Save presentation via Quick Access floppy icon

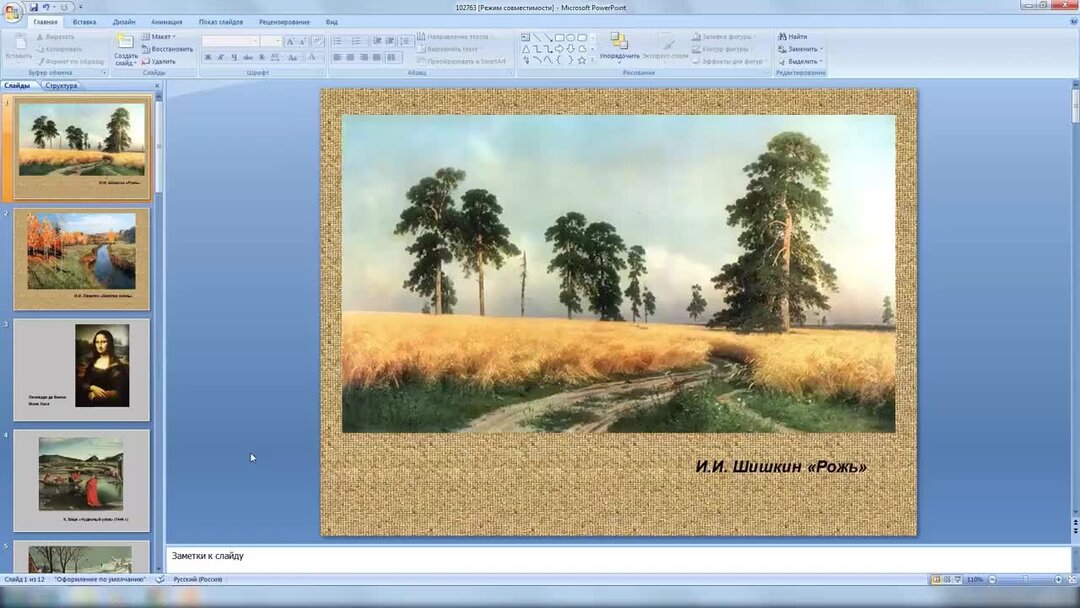[34, 8]
